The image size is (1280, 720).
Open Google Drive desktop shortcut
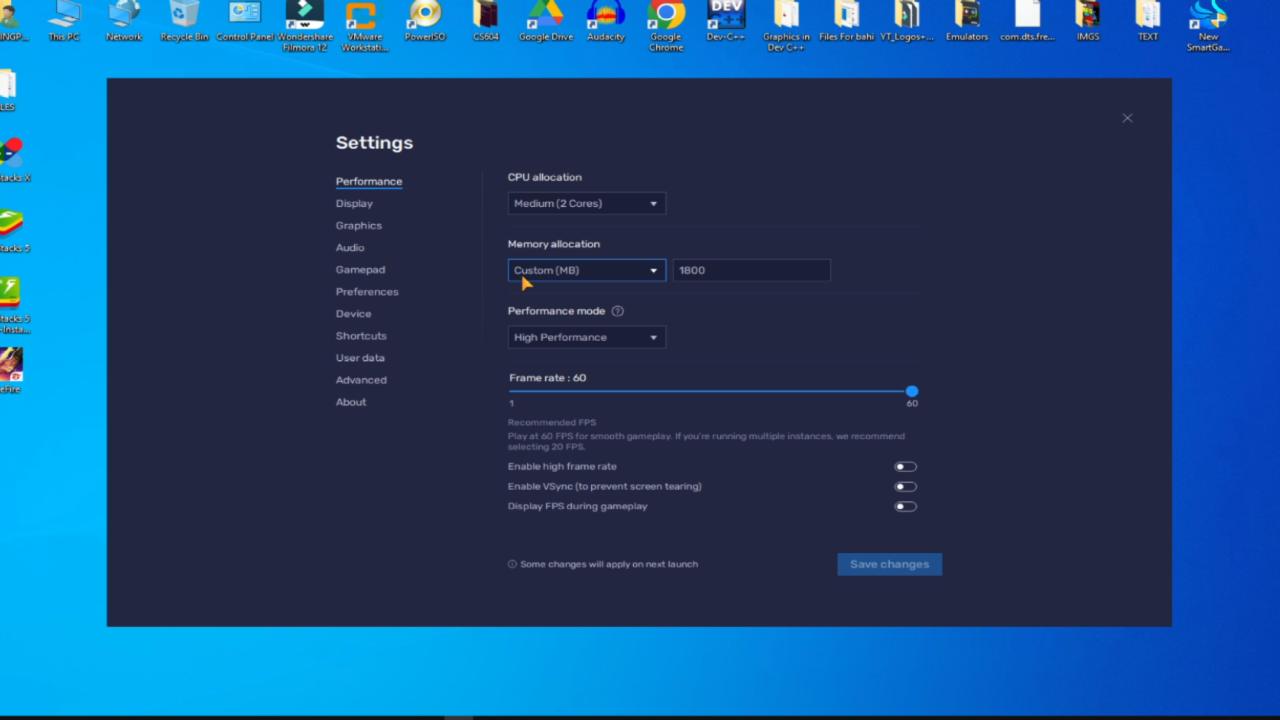[546, 20]
